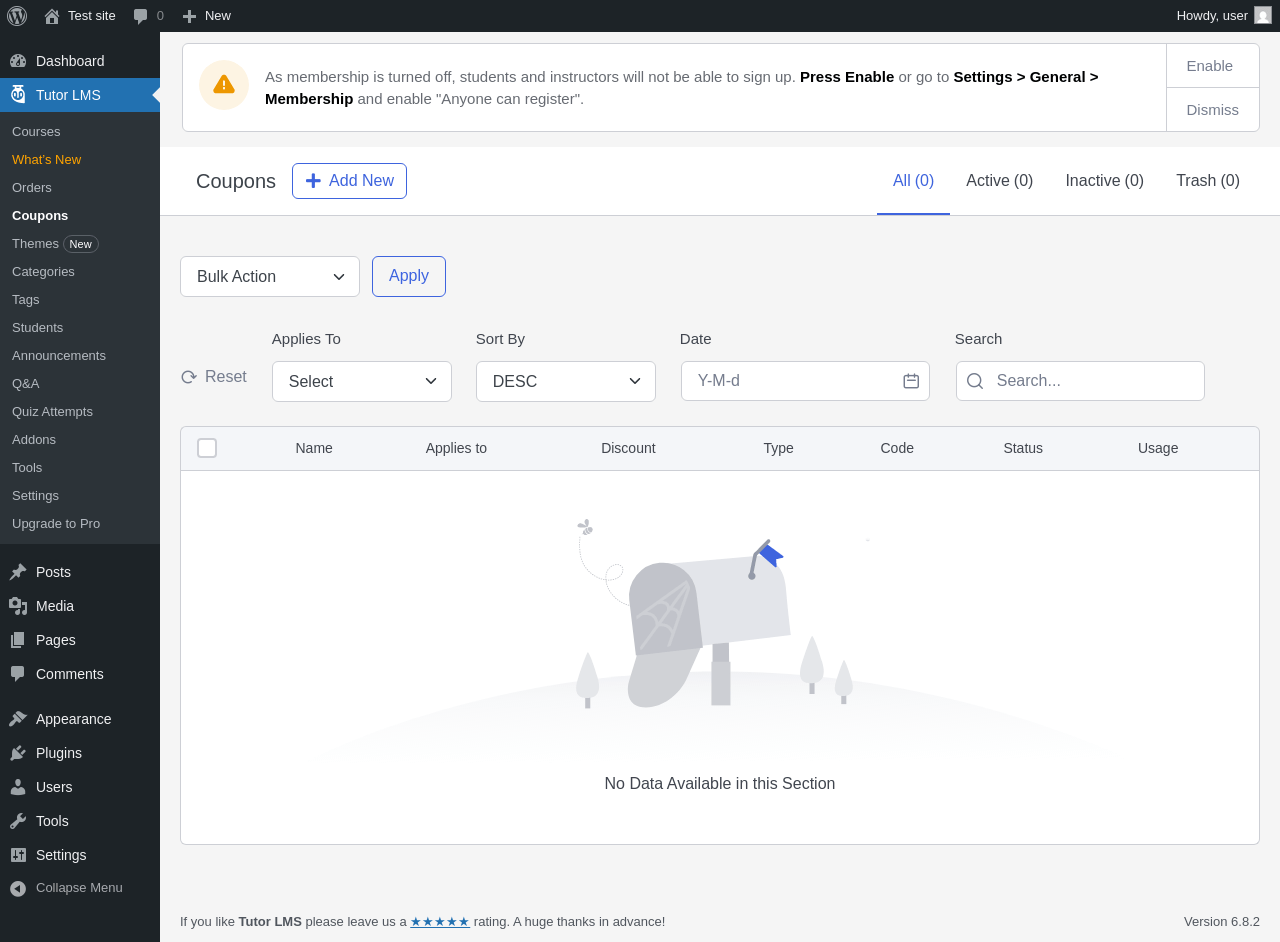1280x942 pixels.
Task: Click No Data Available in this Section text
Action: [x=720, y=784]
